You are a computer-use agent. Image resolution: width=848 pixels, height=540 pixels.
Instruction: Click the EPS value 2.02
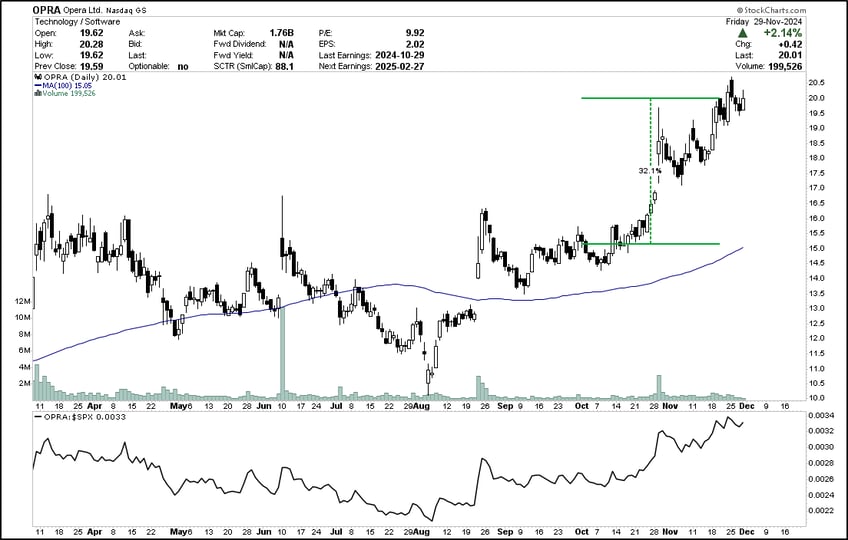(415, 44)
